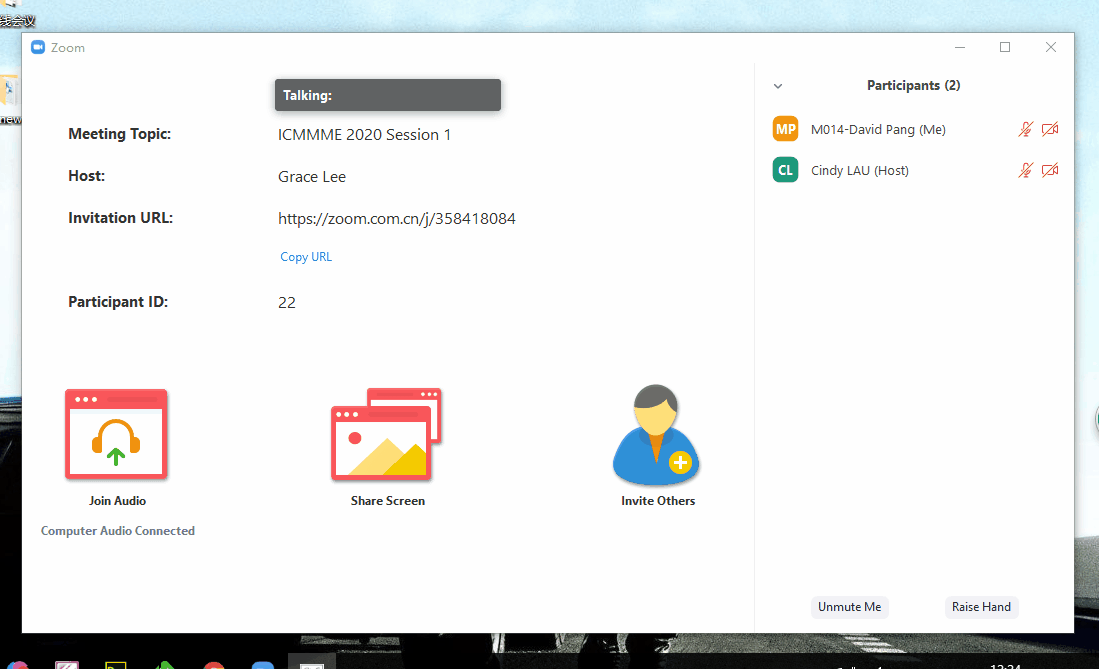The height and width of the screenshot is (669, 1099).
Task: Click the Participants (2) panel heading
Action: coord(913,86)
